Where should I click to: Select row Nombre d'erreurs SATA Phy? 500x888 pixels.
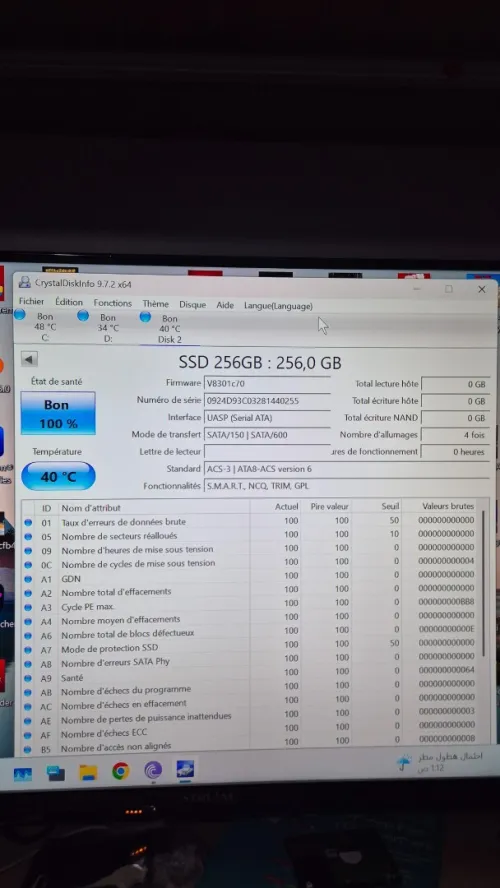click(x=251, y=660)
